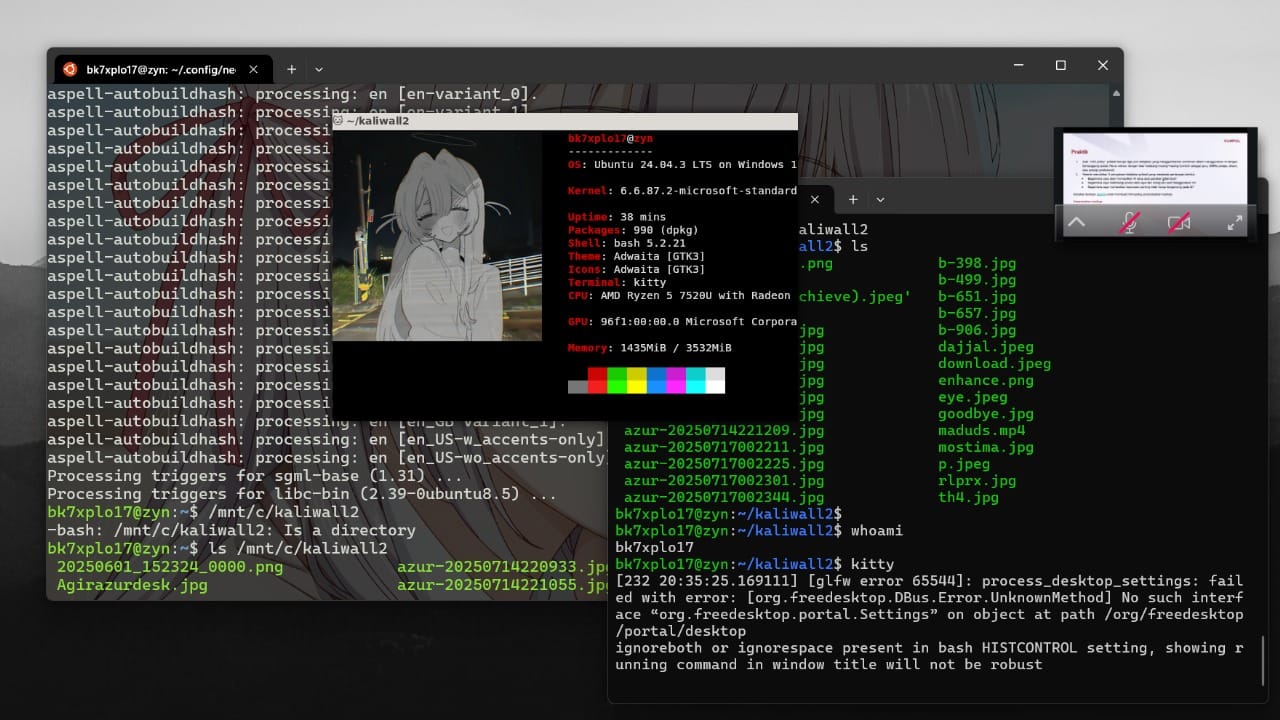Minimize the back Ubuntu terminal window
Viewport: 1280px width, 720px height.
click(x=1018, y=65)
